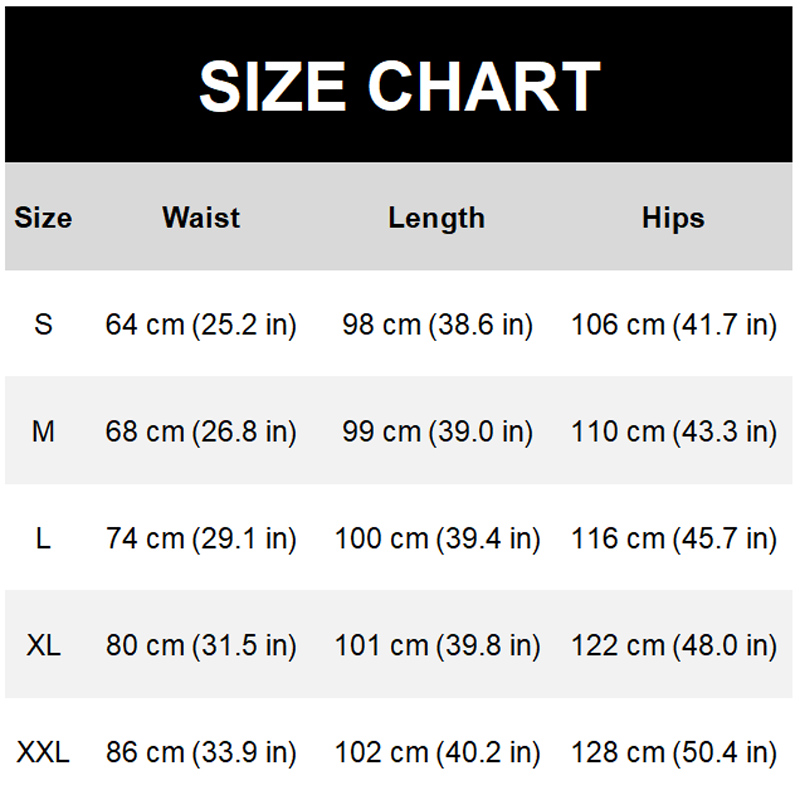Select hips value 122 cm (48.0 in)
The image size is (800, 800).
(674, 646)
